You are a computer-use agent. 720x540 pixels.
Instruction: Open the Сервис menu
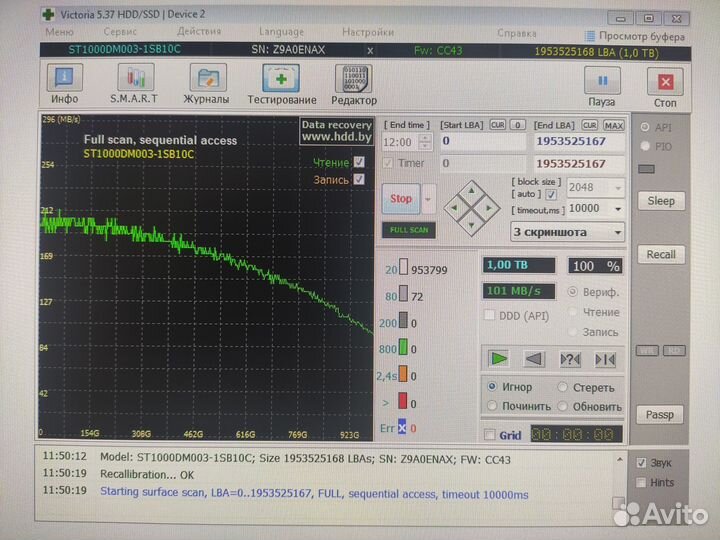click(x=120, y=32)
